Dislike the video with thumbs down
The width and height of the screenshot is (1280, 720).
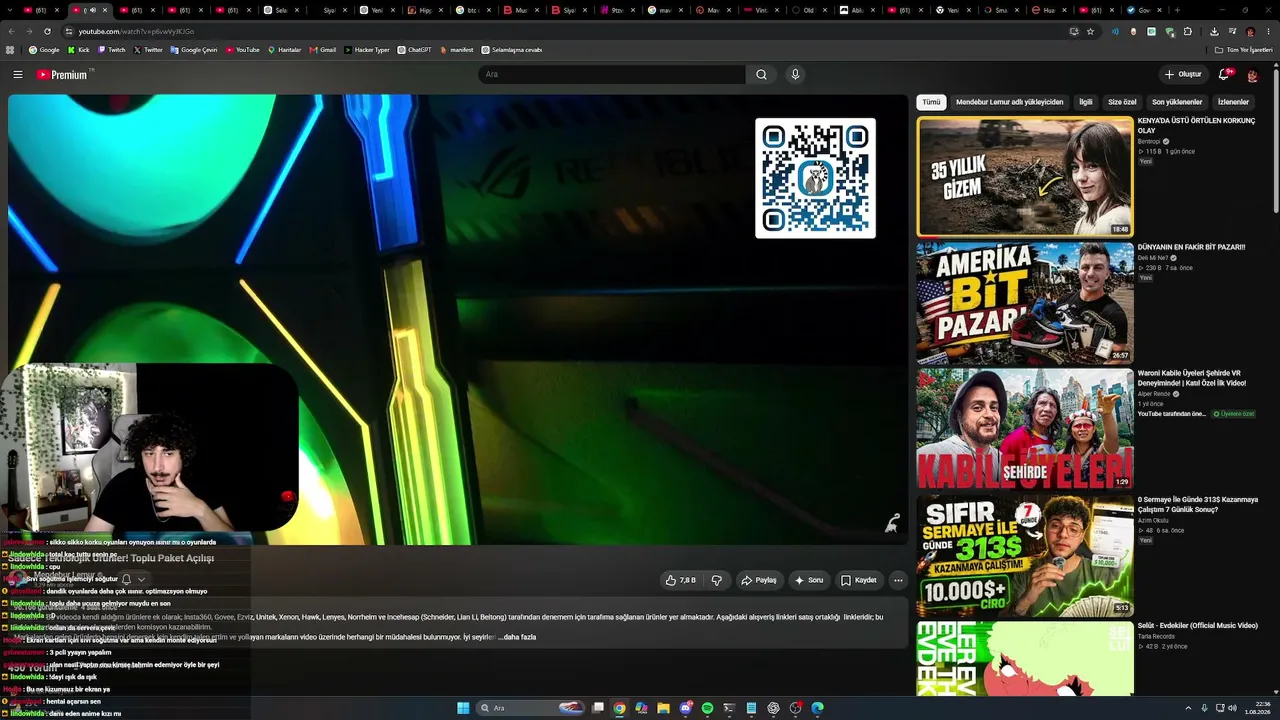point(716,580)
